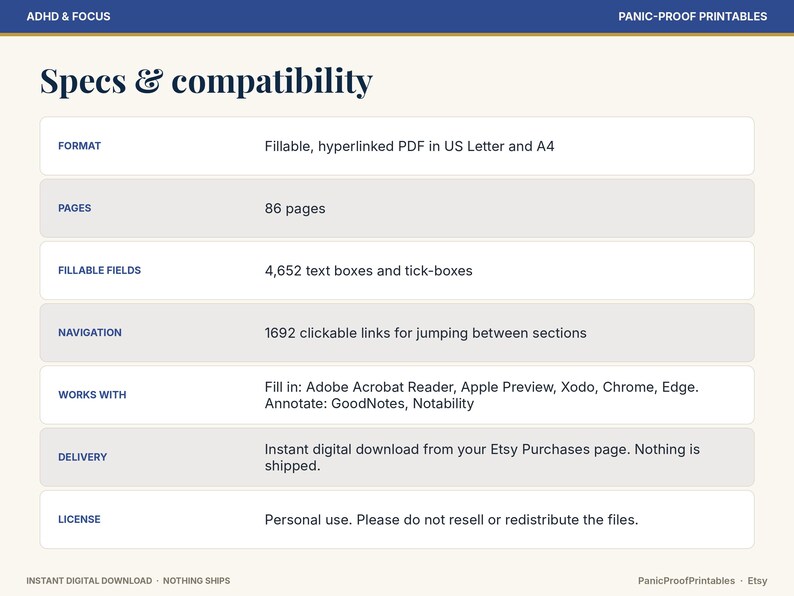The height and width of the screenshot is (596, 794).
Task: Click 'INSTANT DIGITAL DOWNLOAD' footer text
Action: 89,581
